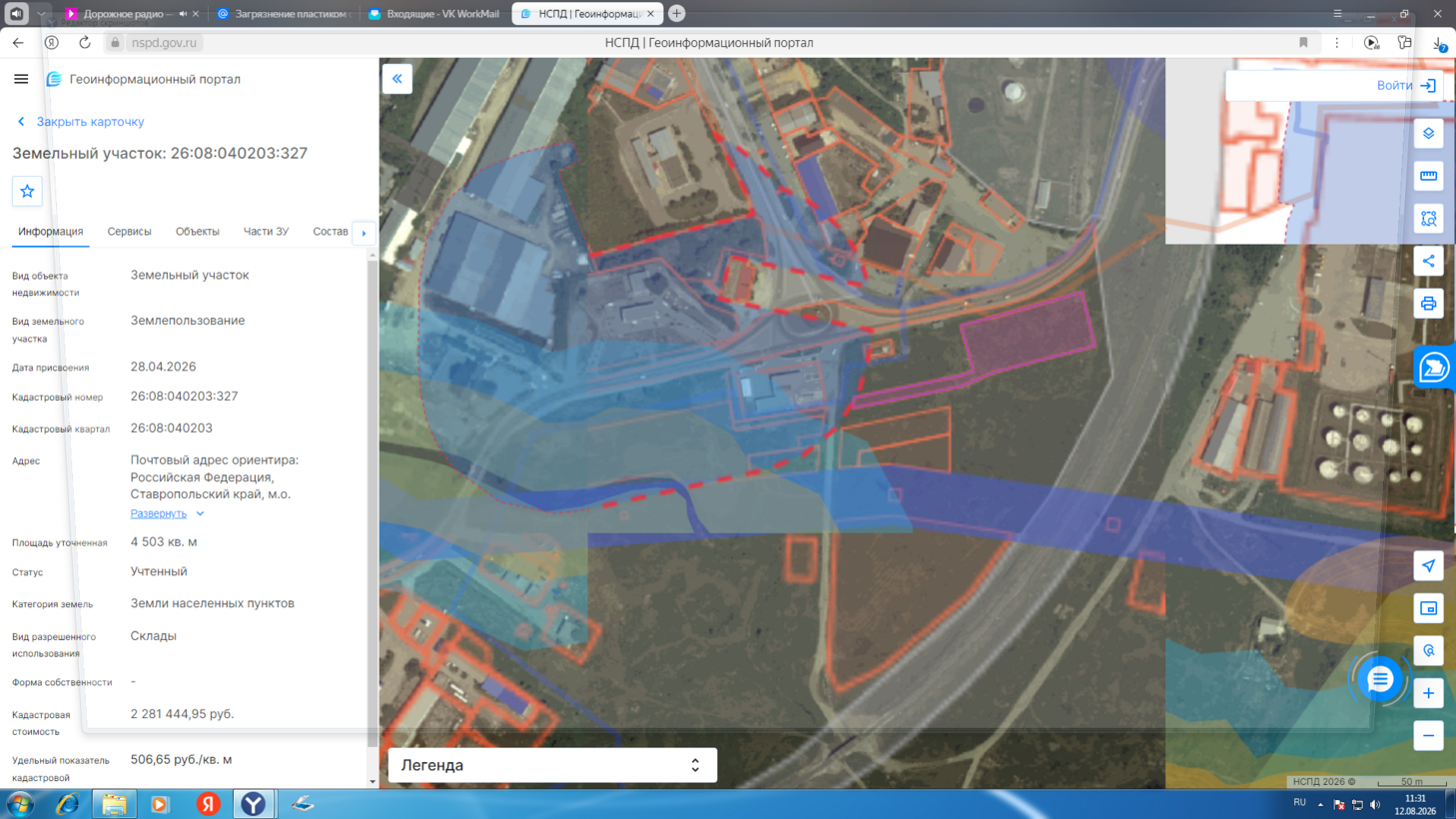Viewport: 1456px width, 819px height.
Task: Switch to the Сервисы tab
Action: coord(129,232)
